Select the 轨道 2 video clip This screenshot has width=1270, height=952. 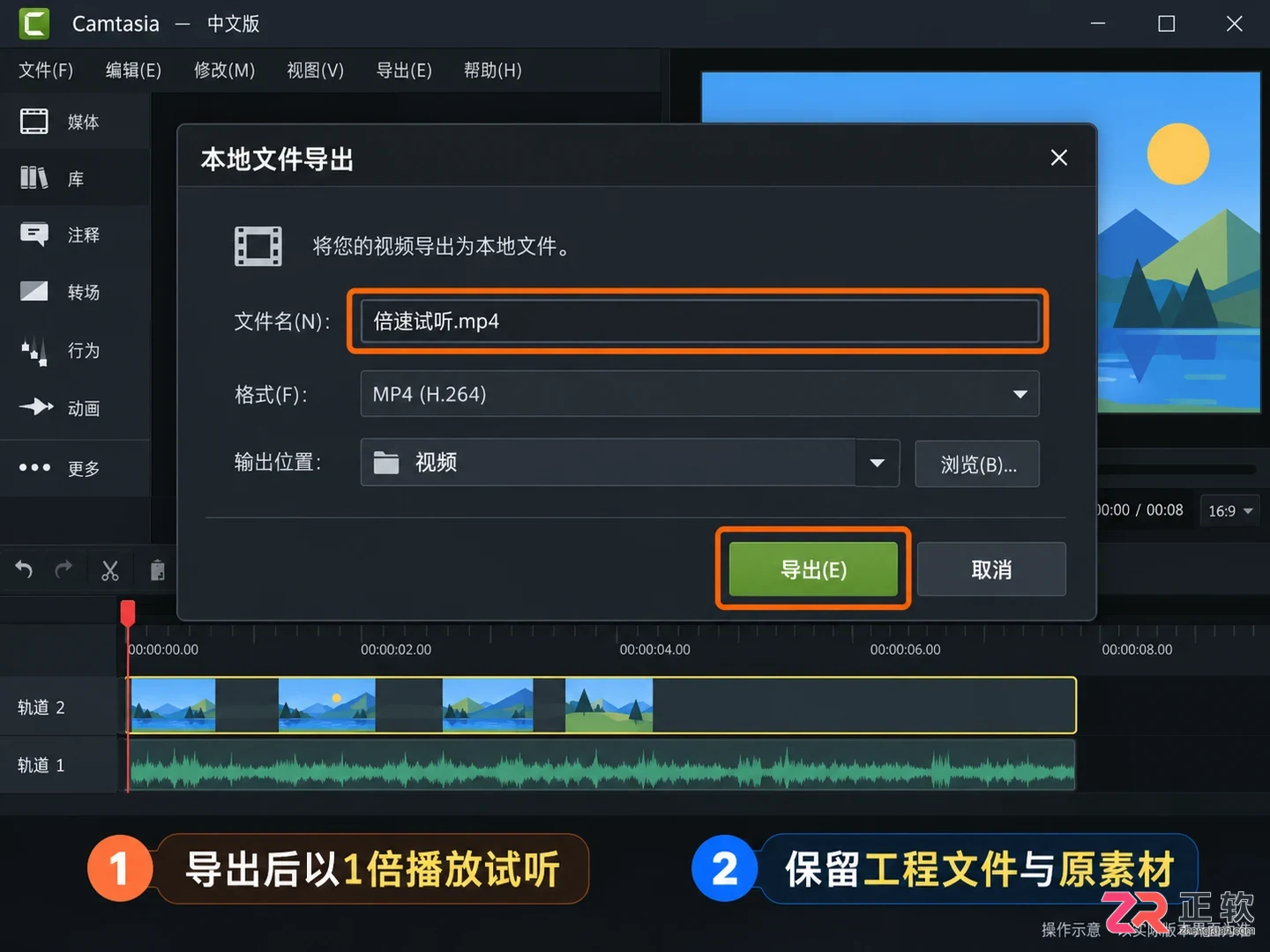602,705
